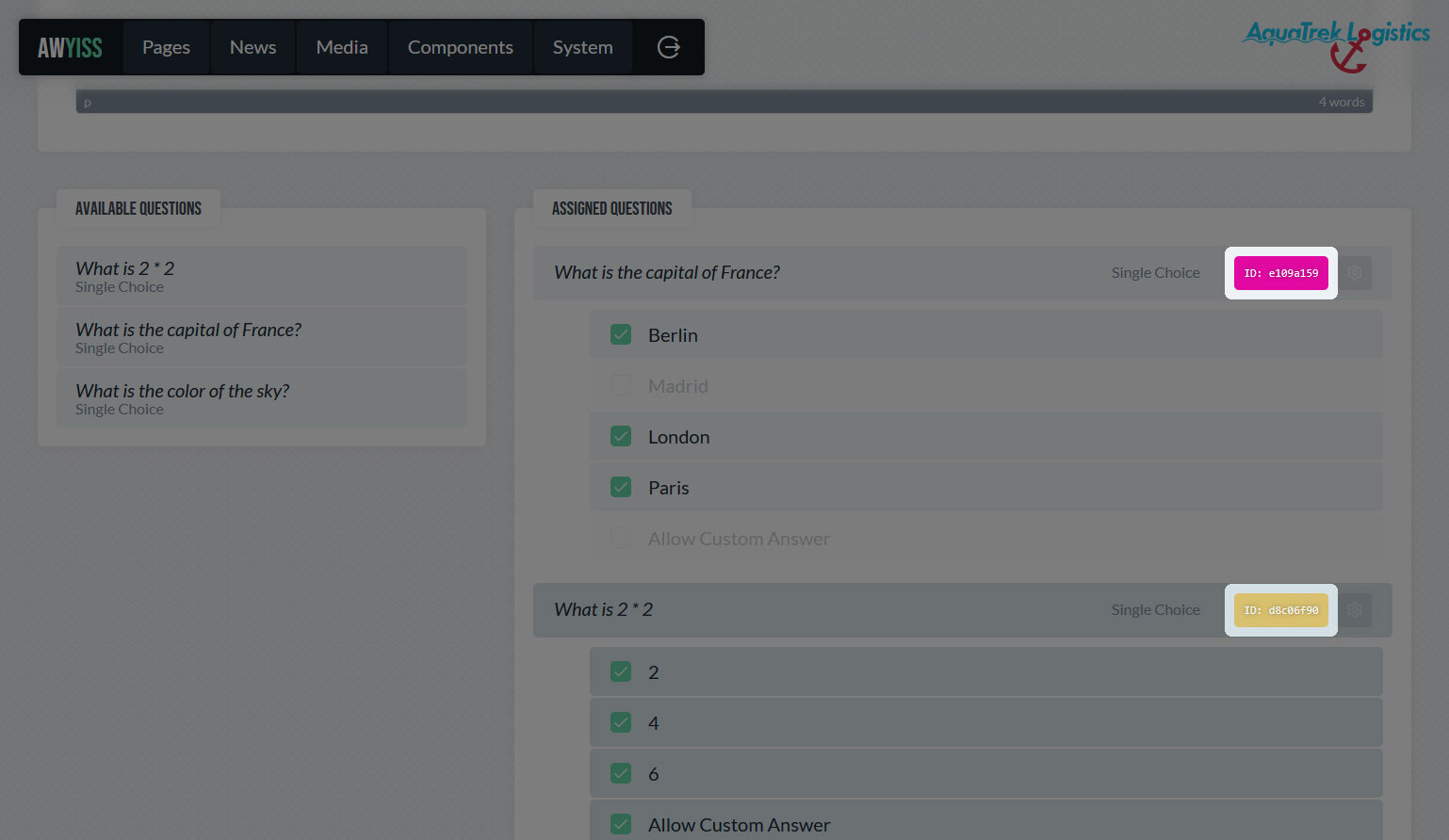
Task: Collapse the assigned What is 2 * 2 header
Action: pos(801,610)
